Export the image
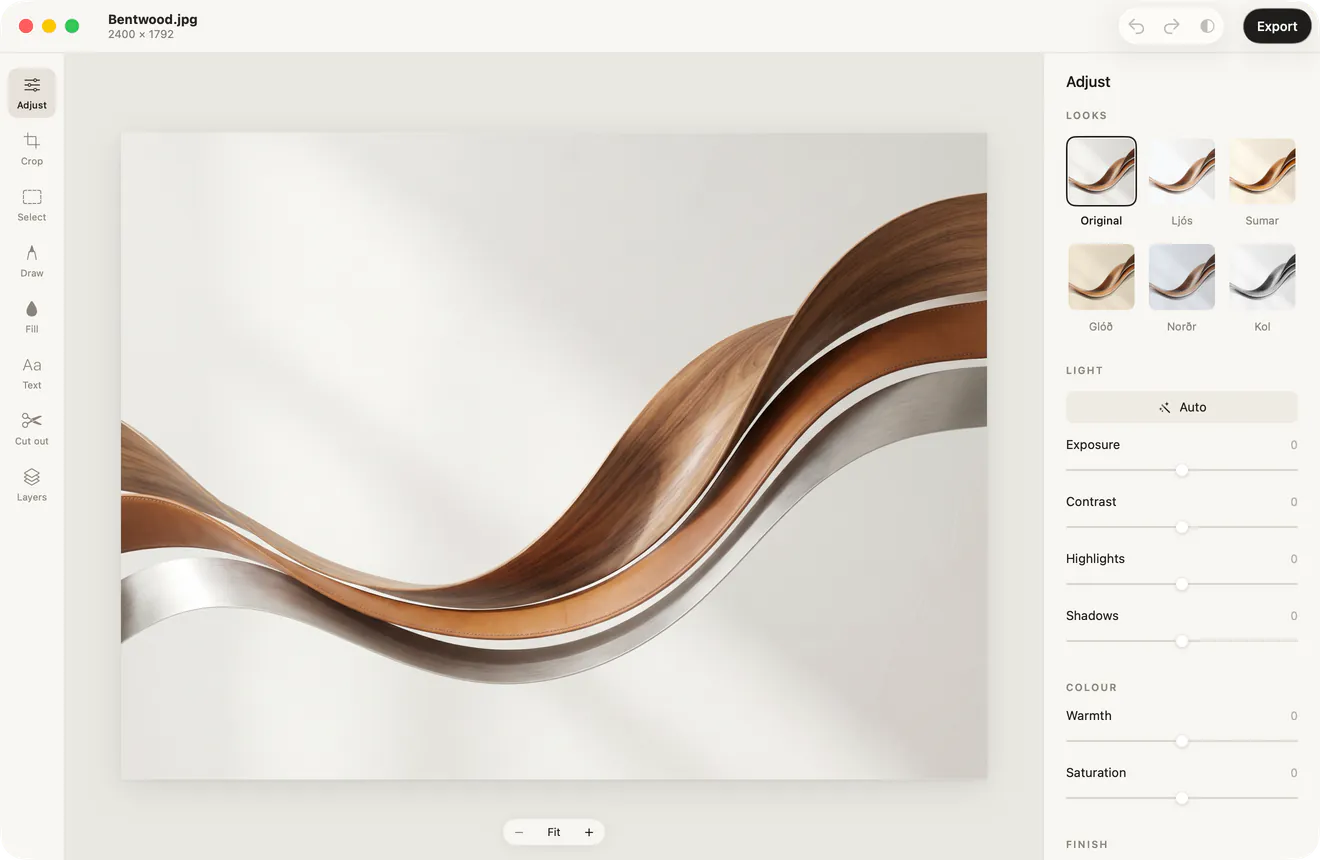This screenshot has width=1320, height=860. pos(1277,27)
